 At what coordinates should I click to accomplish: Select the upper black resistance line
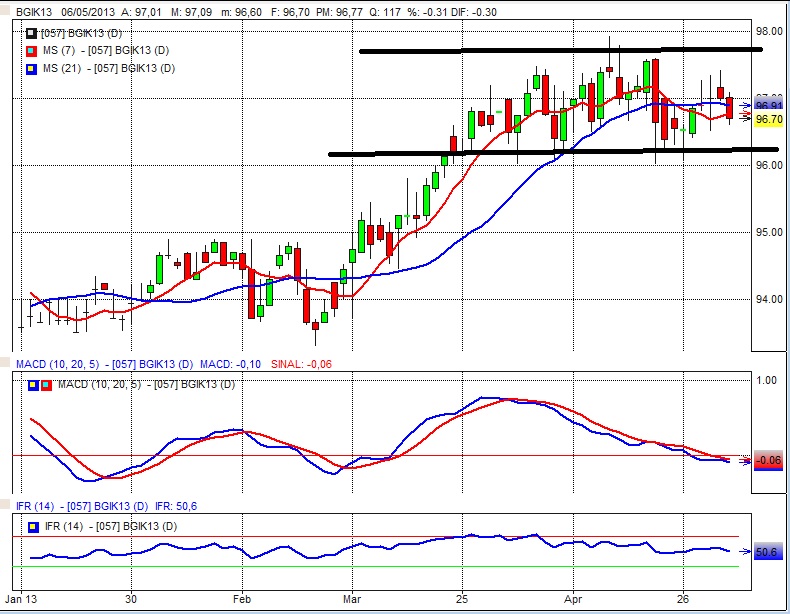pyautogui.click(x=560, y=50)
